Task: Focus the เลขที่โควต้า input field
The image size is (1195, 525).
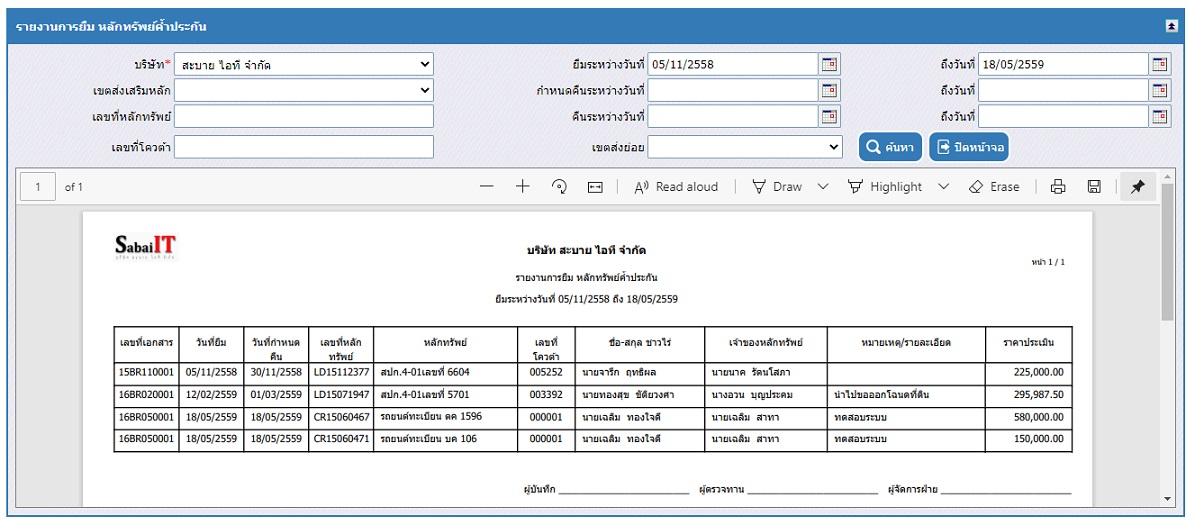Action: click(x=304, y=146)
